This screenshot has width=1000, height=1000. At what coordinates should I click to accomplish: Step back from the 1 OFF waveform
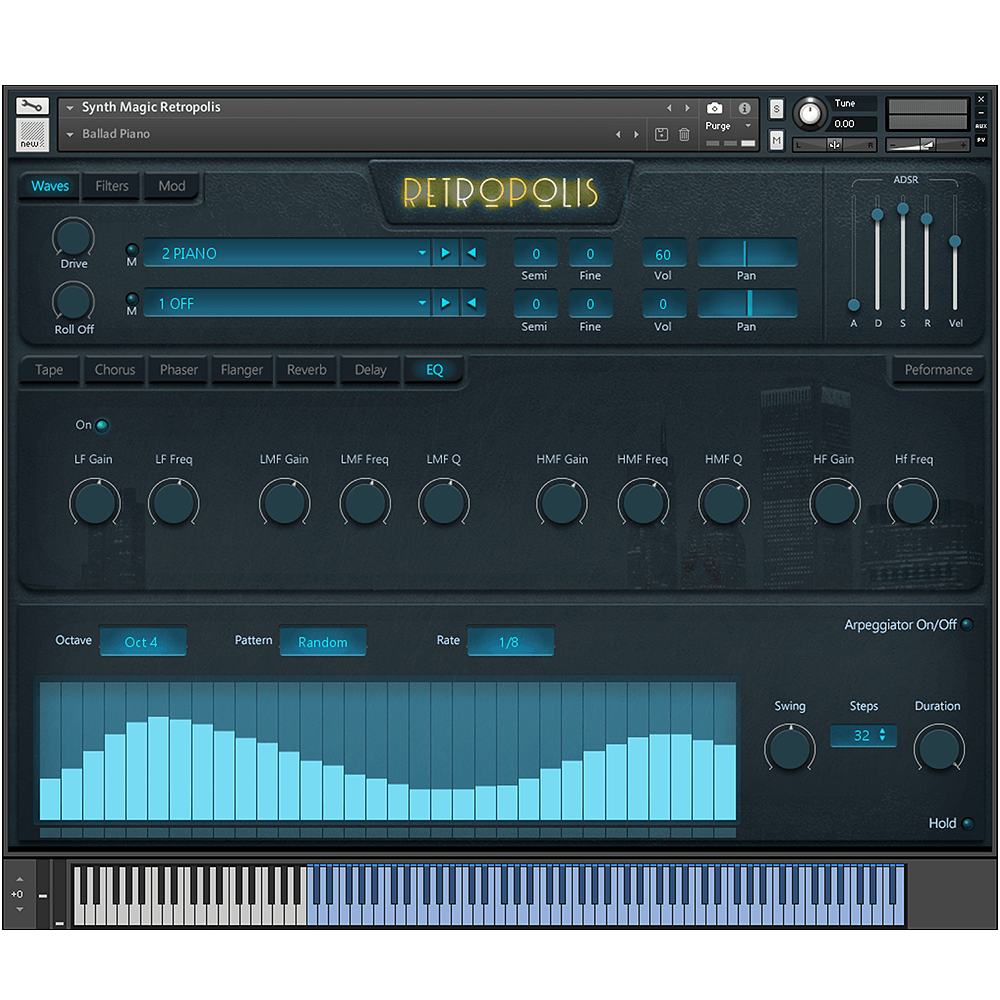pos(472,303)
